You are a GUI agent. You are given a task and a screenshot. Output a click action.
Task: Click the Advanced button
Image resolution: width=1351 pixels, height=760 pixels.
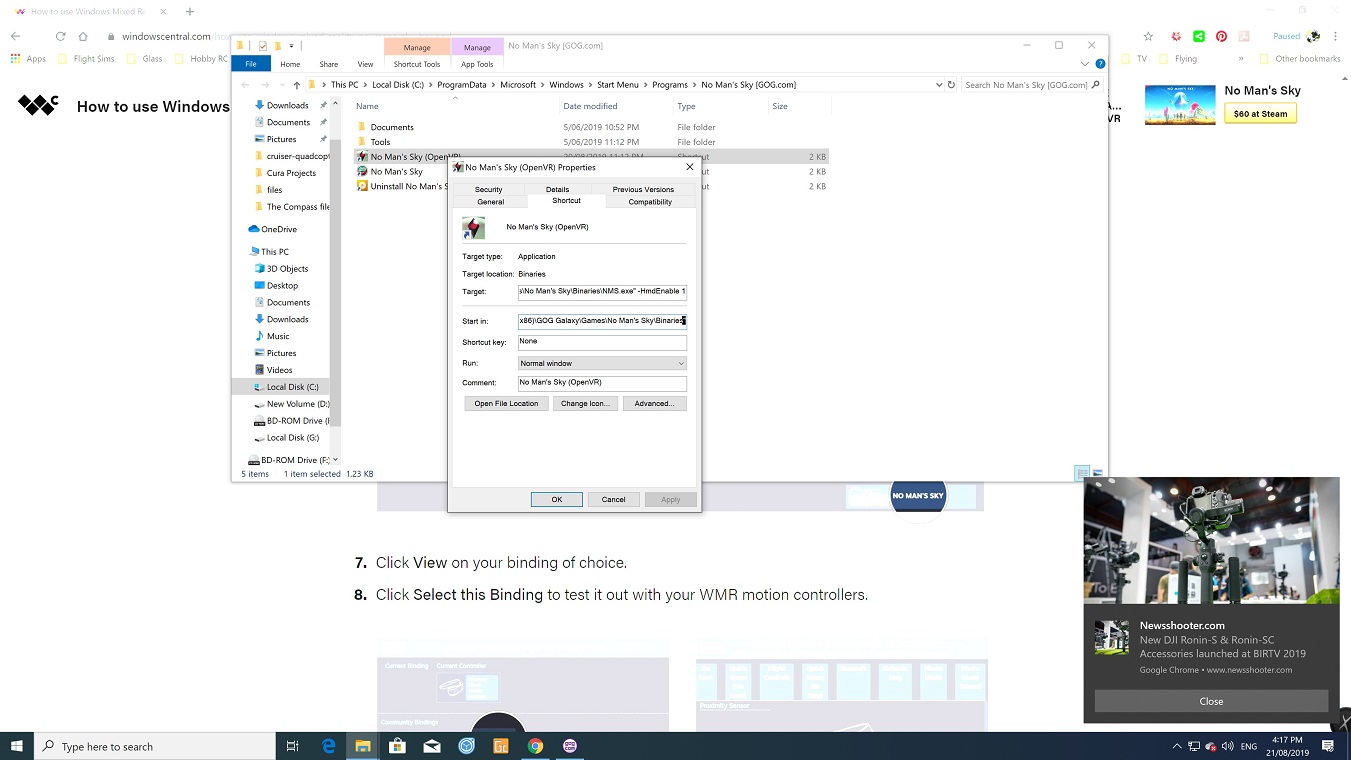pyautogui.click(x=654, y=403)
